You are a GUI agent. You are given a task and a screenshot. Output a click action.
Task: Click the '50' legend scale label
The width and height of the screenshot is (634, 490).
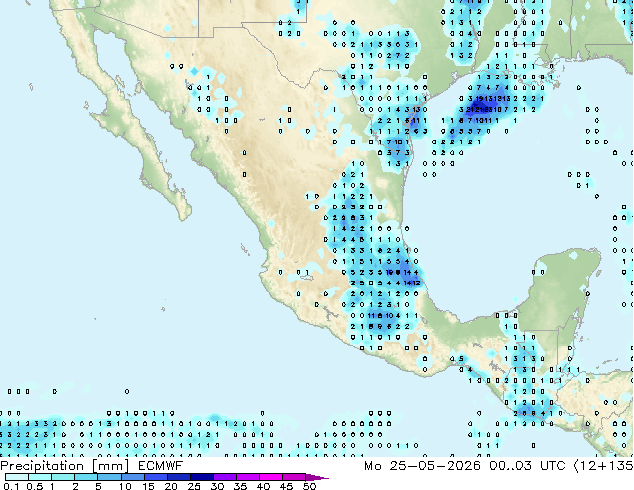(x=309, y=486)
